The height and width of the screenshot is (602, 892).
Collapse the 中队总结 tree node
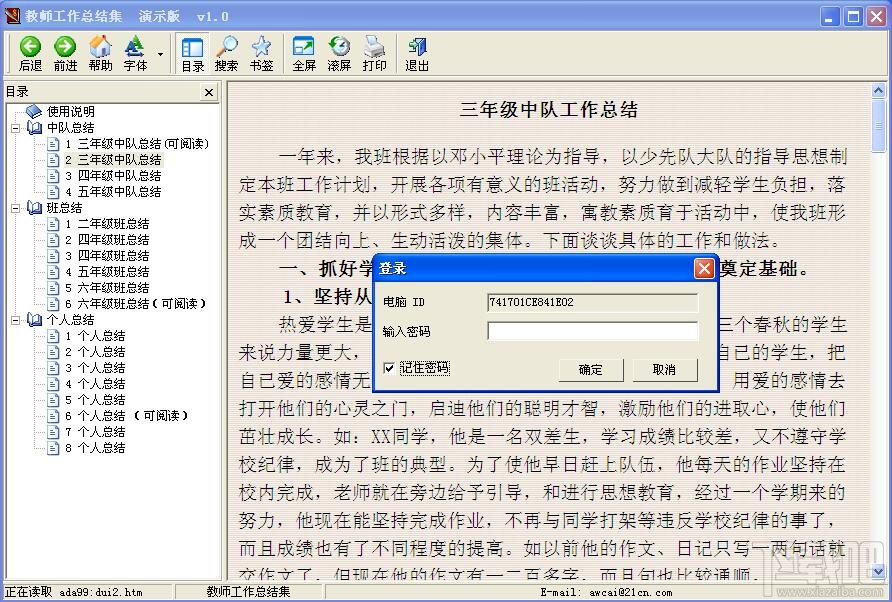[15, 127]
